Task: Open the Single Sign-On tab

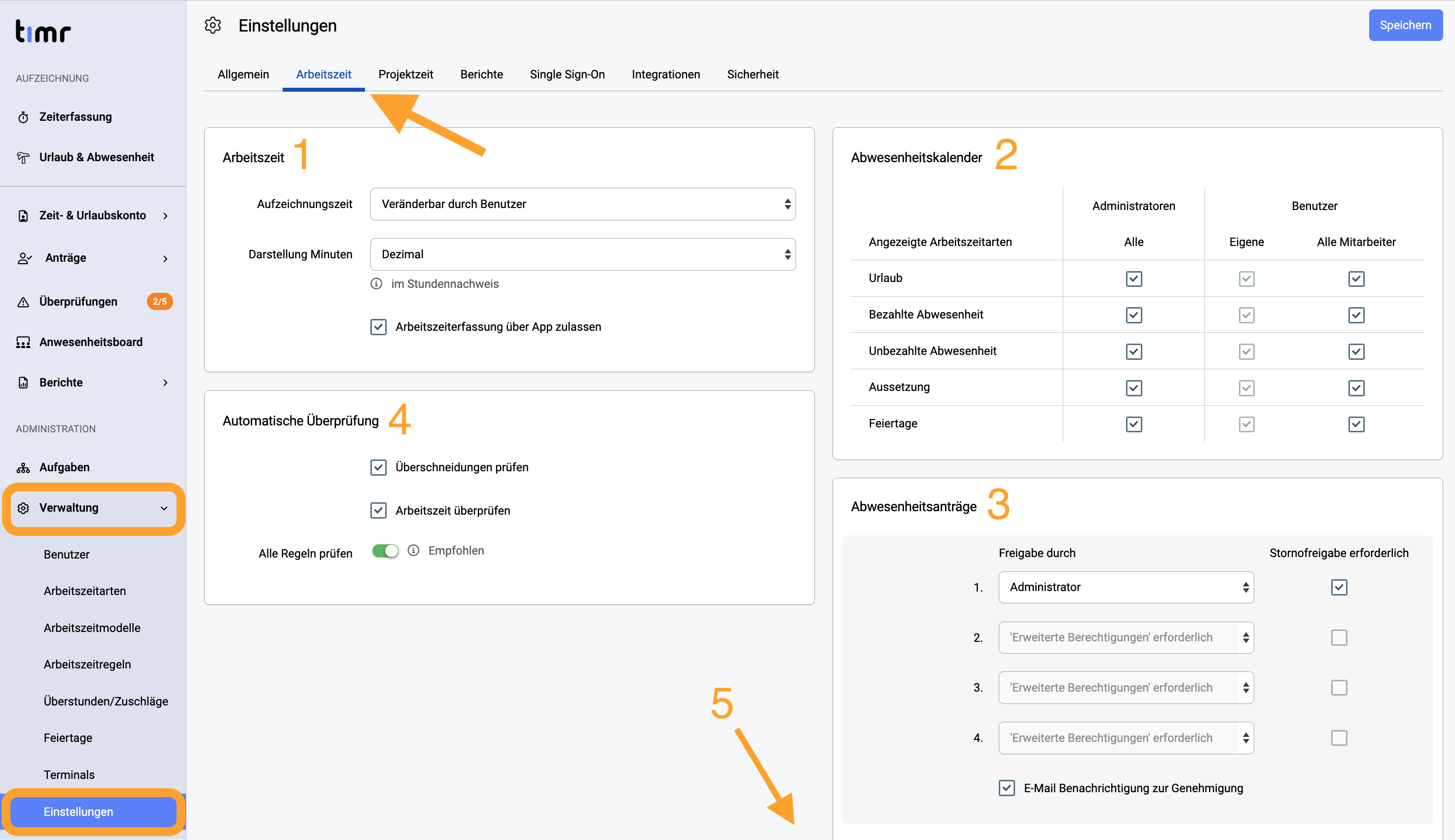Action: 567,74
